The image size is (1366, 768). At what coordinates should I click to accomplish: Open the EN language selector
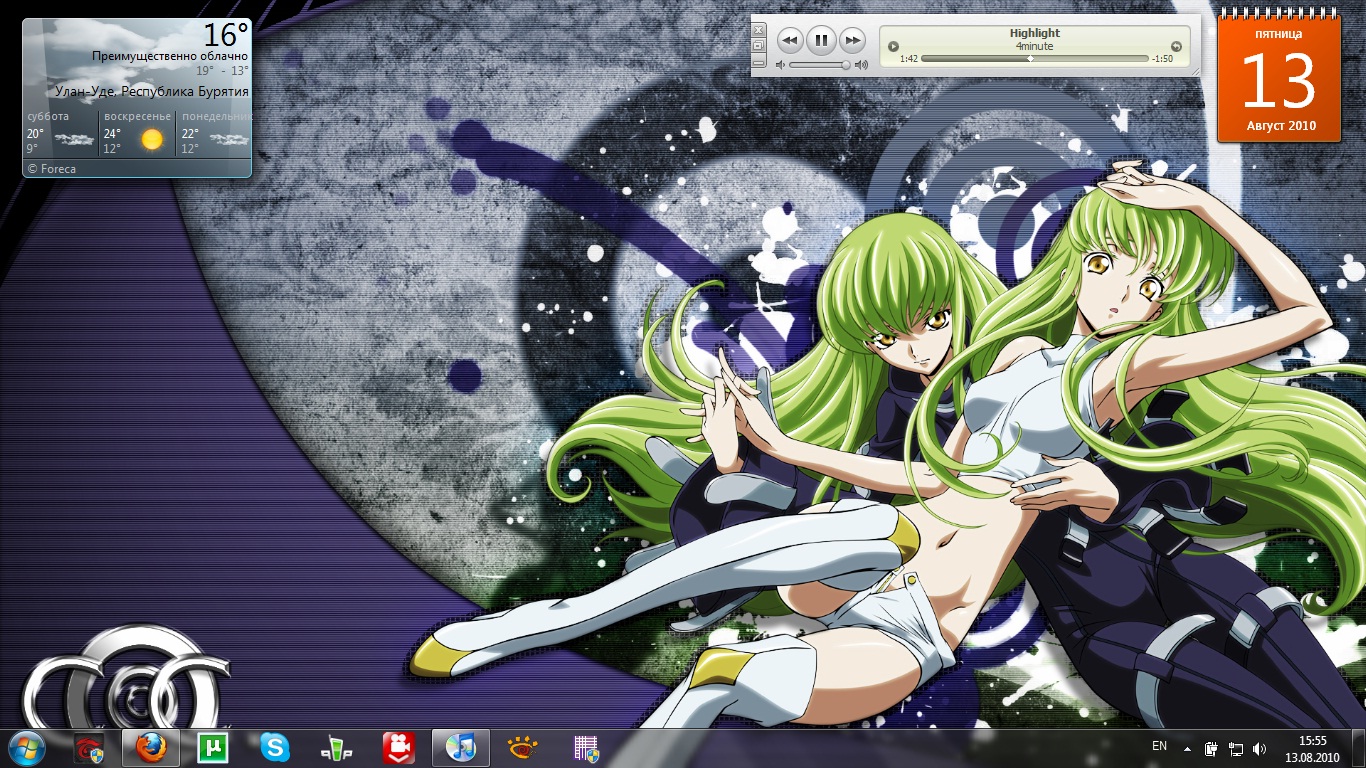coord(1159,746)
